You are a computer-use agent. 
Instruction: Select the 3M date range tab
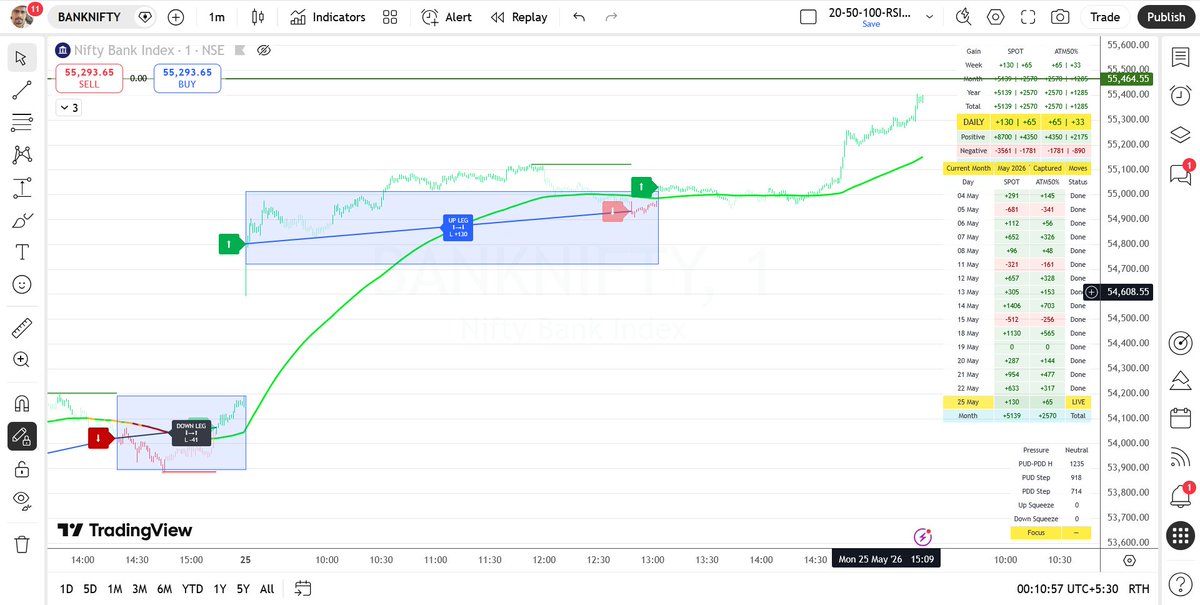click(x=140, y=589)
